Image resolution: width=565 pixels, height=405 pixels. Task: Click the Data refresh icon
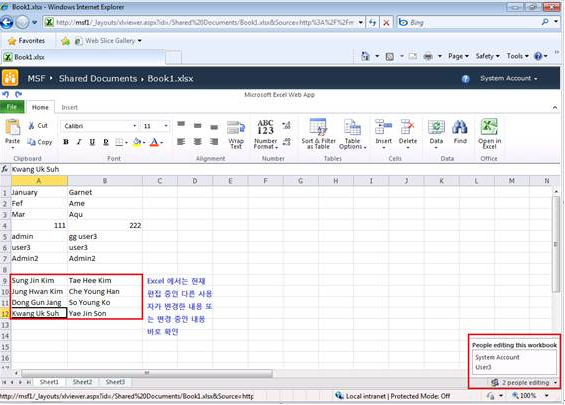(x=436, y=127)
